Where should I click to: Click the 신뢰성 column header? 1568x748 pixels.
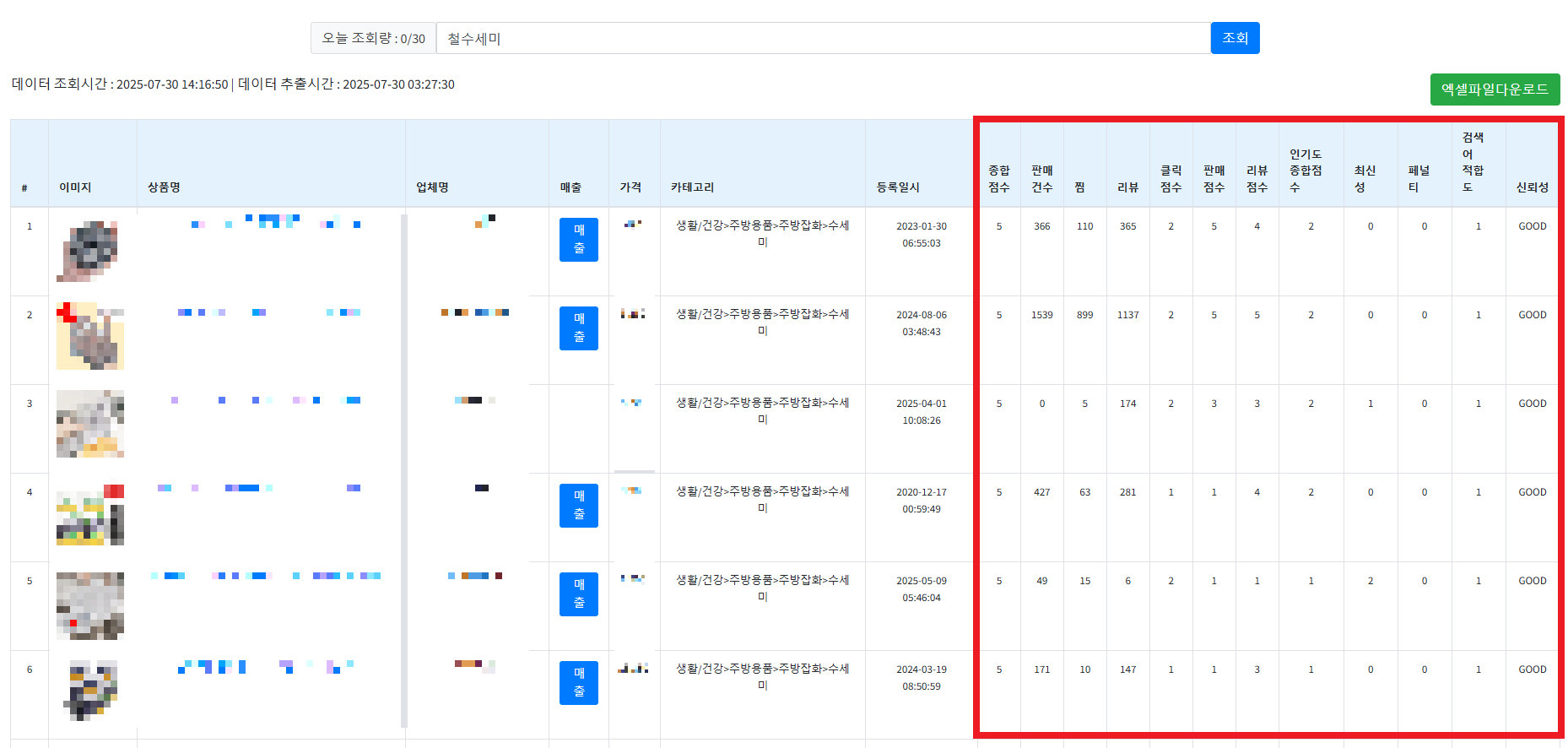pyautogui.click(x=1532, y=187)
